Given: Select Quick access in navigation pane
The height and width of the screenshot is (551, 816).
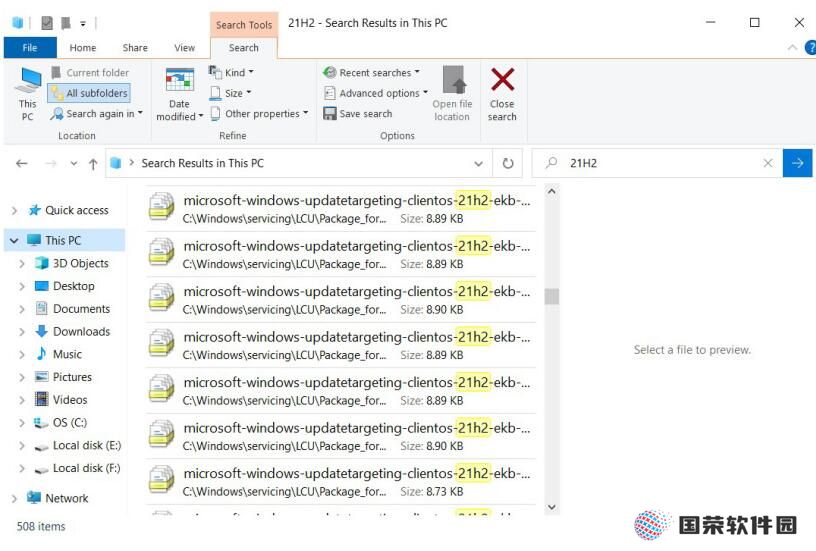Looking at the screenshot, I should [x=76, y=210].
